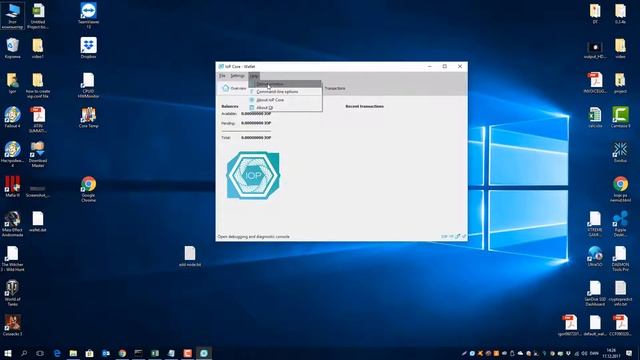Open the Transactions tab in the wallet
Image resolution: width=640 pixels, height=360 pixels.
335,88
